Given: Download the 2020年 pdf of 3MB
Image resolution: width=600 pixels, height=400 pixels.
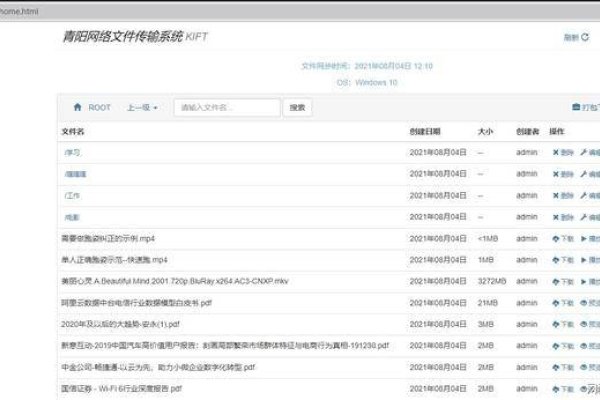Looking at the screenshot, I should pyautogui.click(x=563, y=324).
